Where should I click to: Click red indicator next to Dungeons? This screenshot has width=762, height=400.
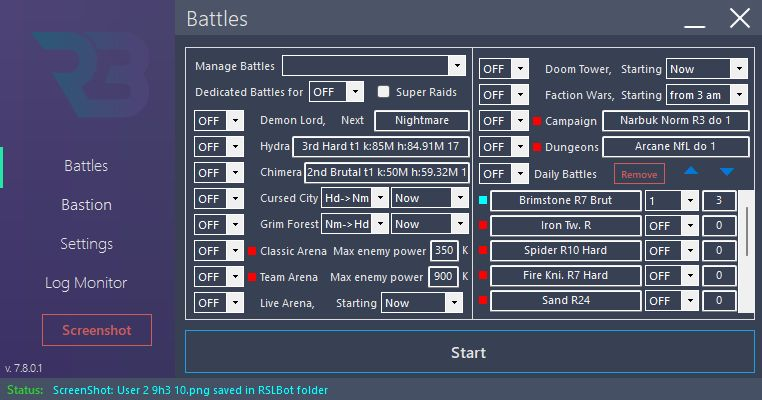click(537, 147)
